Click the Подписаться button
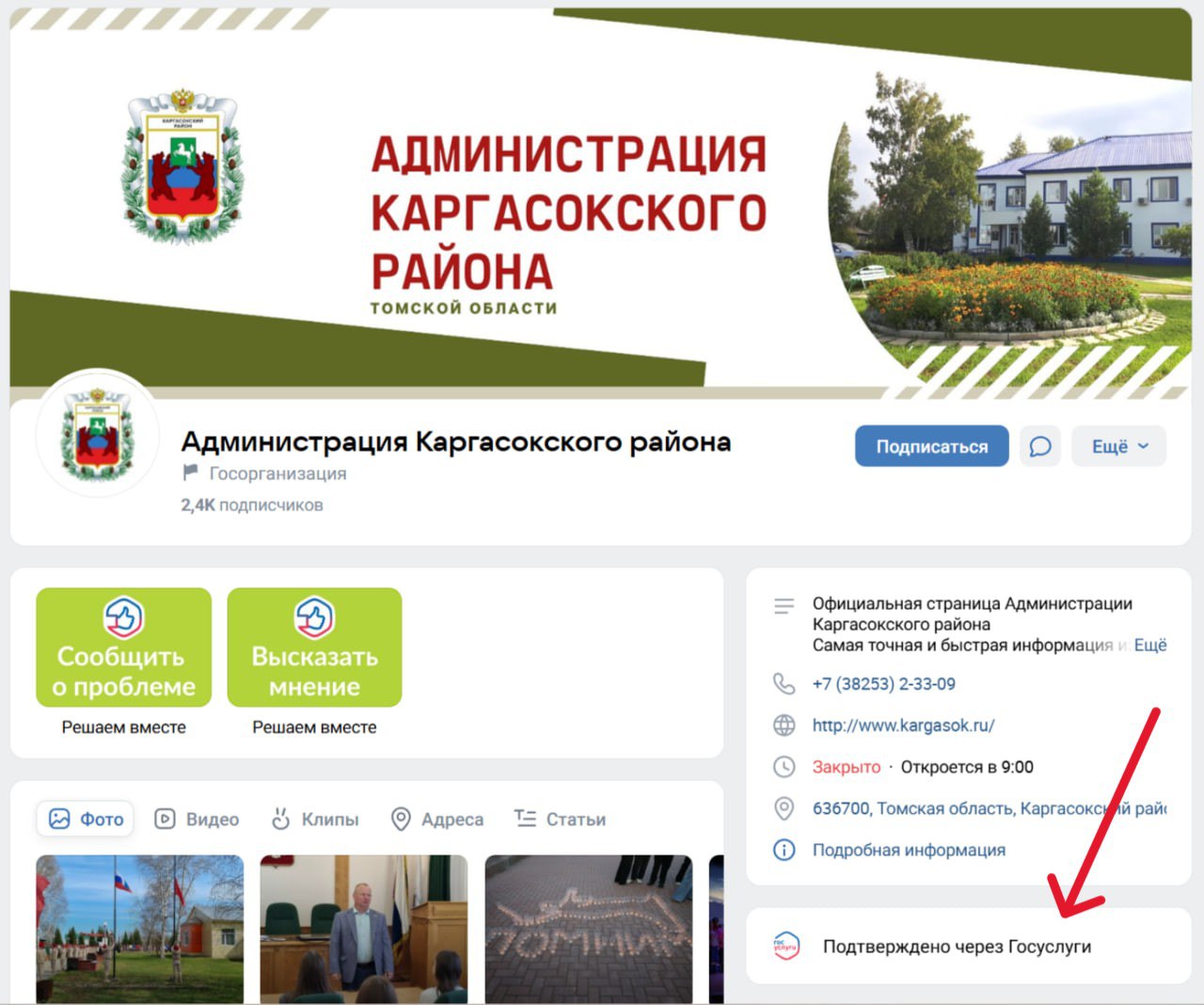 [931, 446]
